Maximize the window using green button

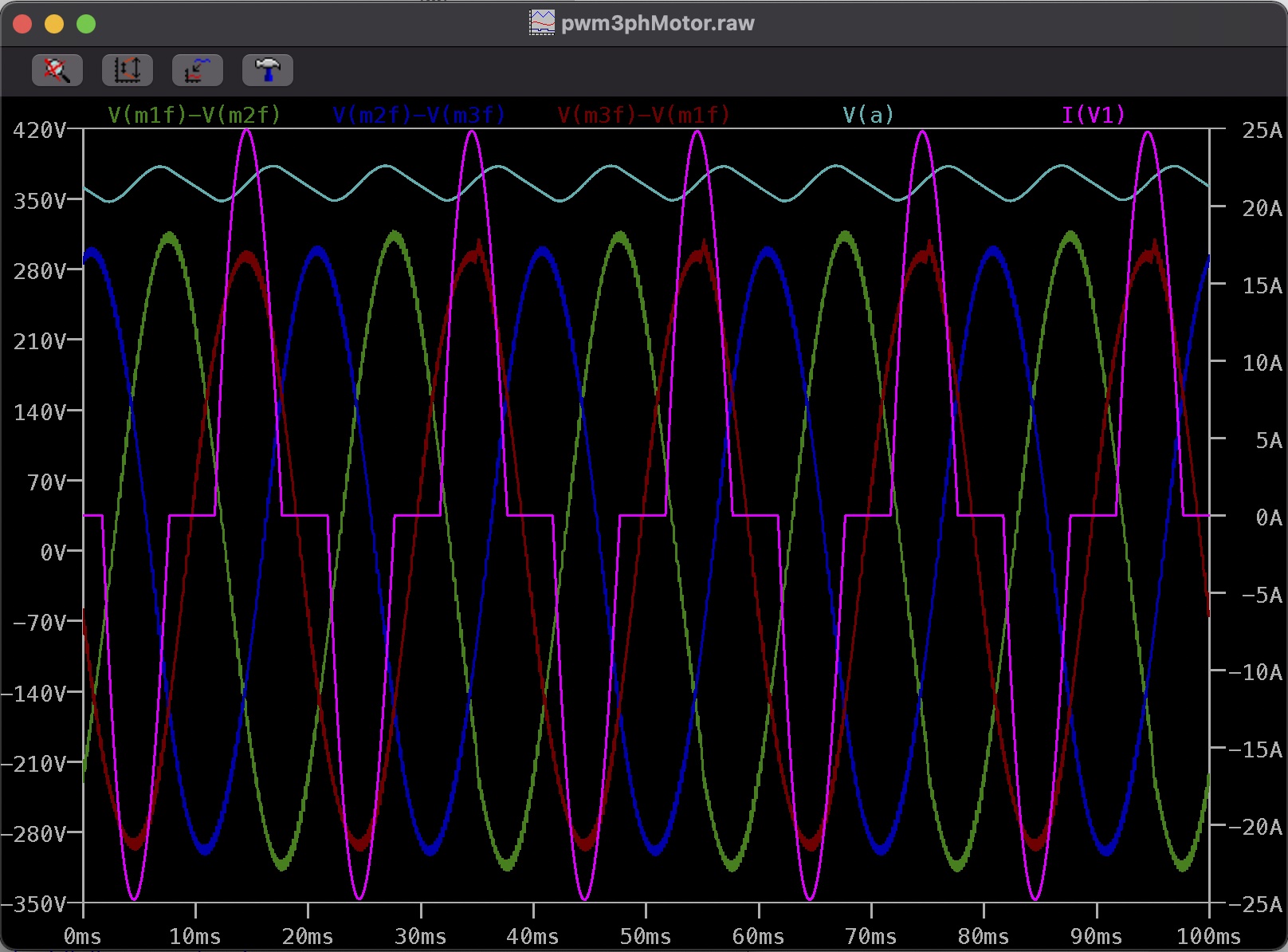pos(86,24)
